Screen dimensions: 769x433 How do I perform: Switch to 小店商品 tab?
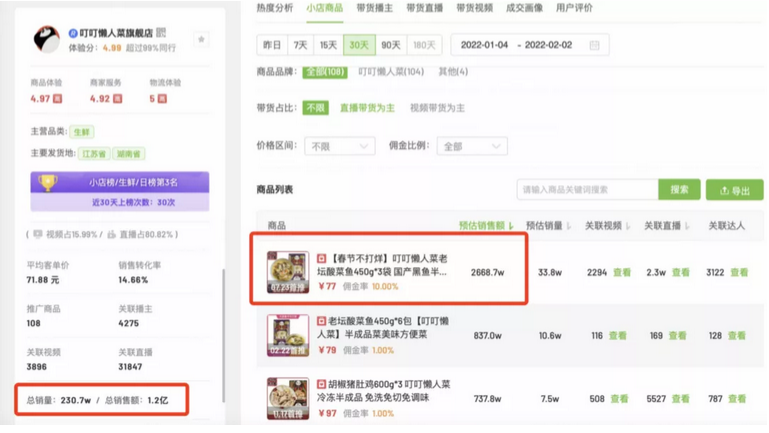pos(325,8)
